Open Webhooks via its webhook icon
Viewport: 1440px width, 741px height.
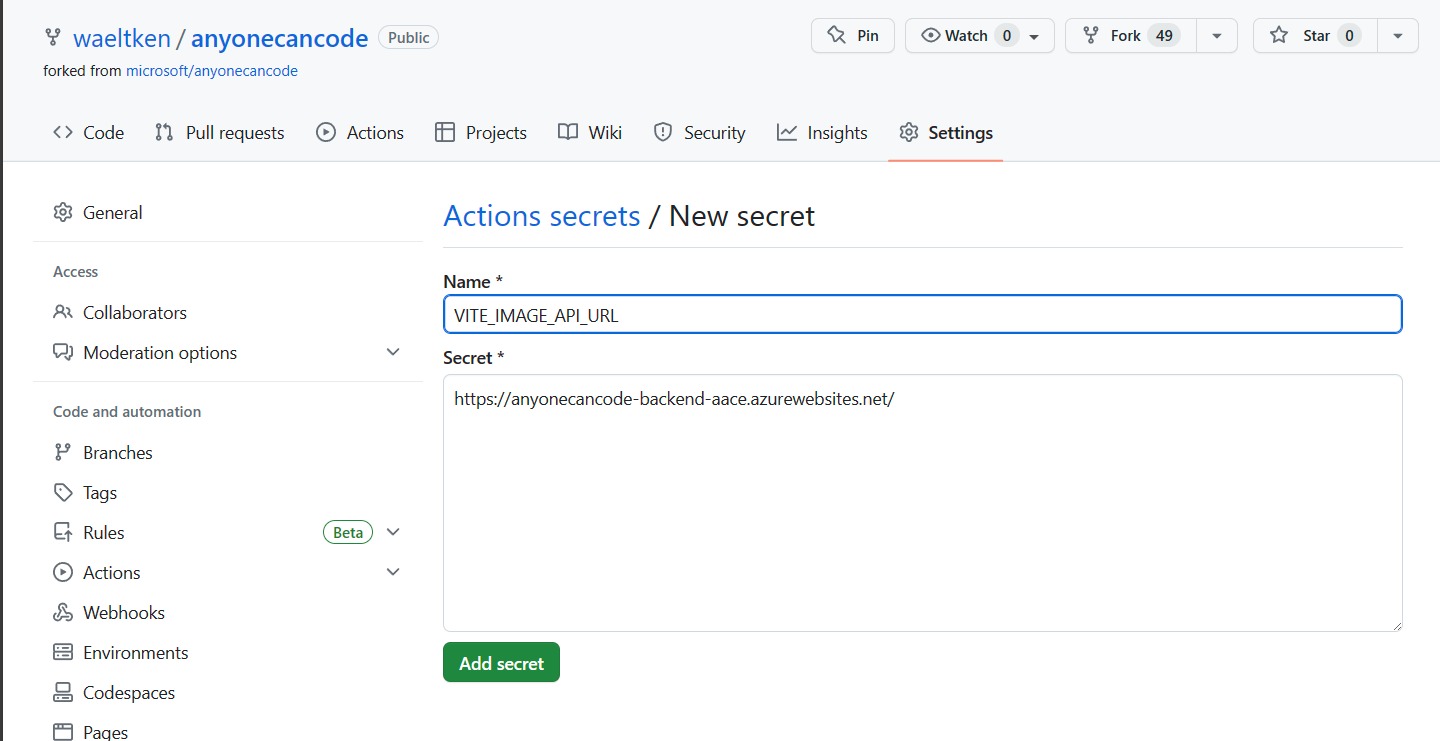(62, 612)
